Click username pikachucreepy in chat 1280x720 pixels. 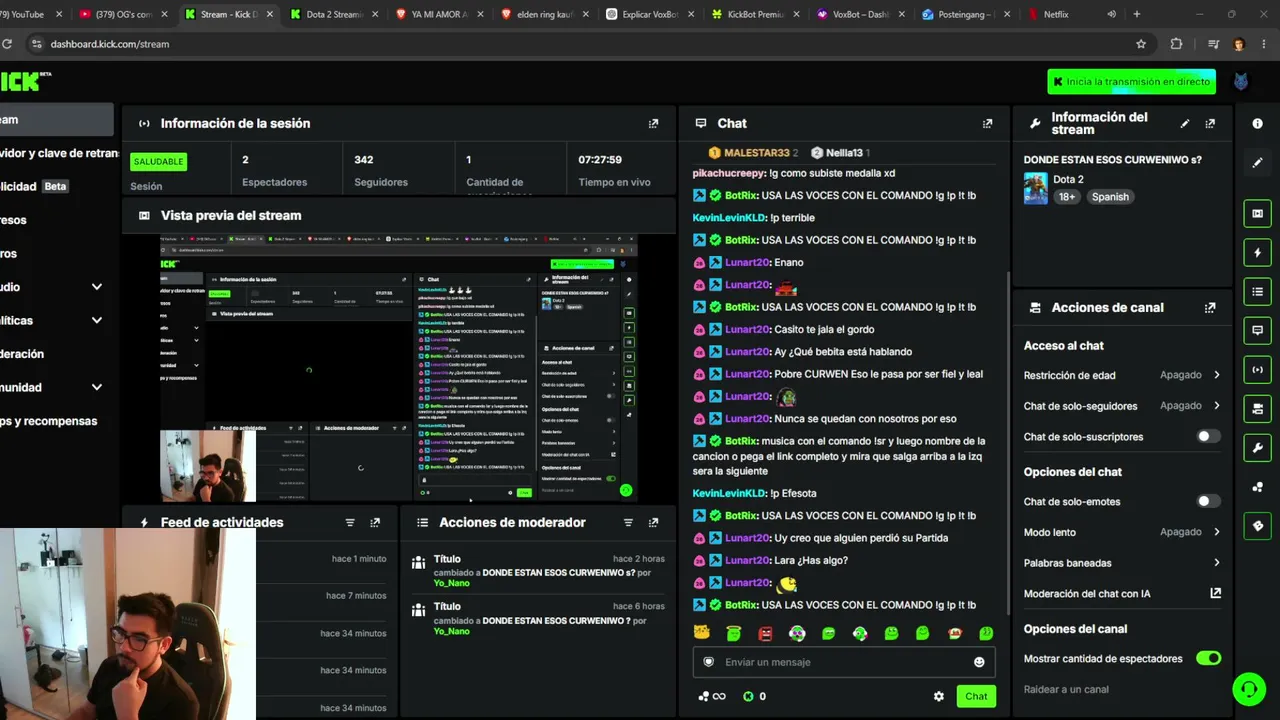click(x=728, y=173)
